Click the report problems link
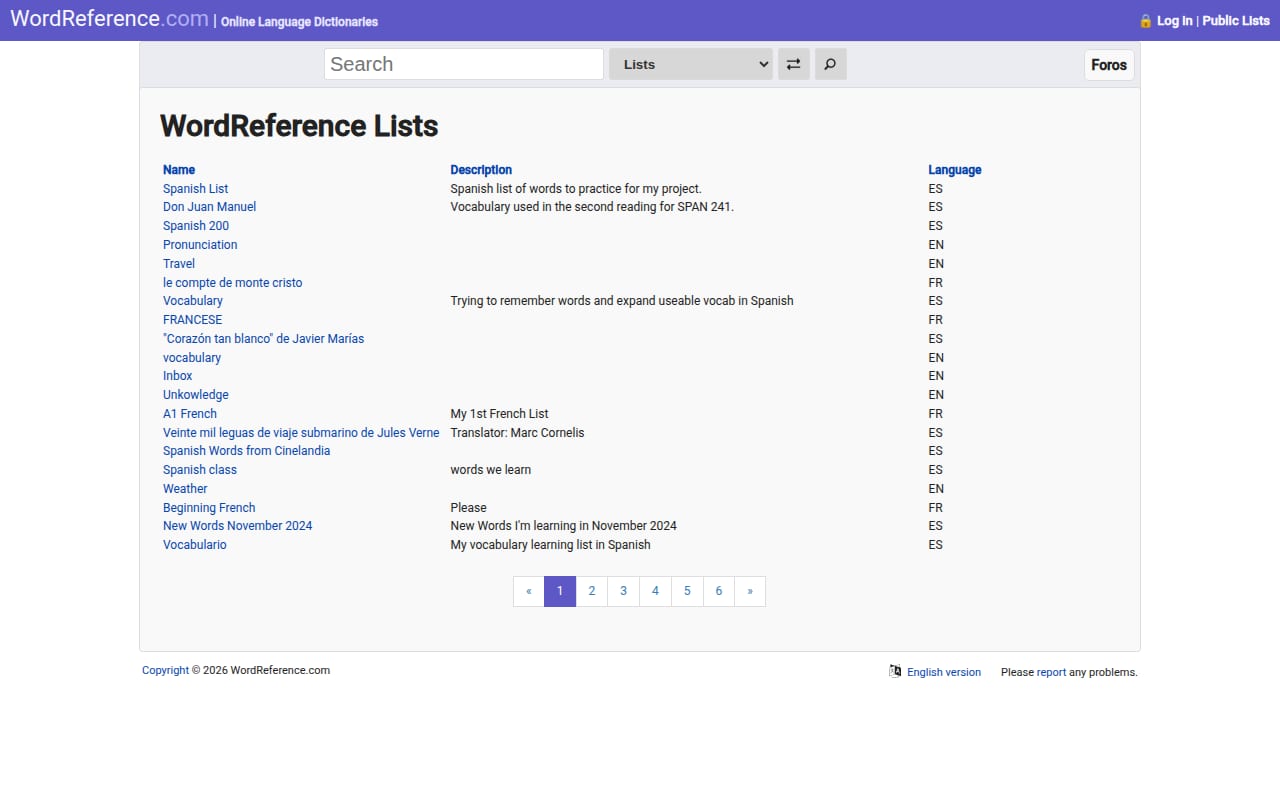 [x=1051, y=672]
